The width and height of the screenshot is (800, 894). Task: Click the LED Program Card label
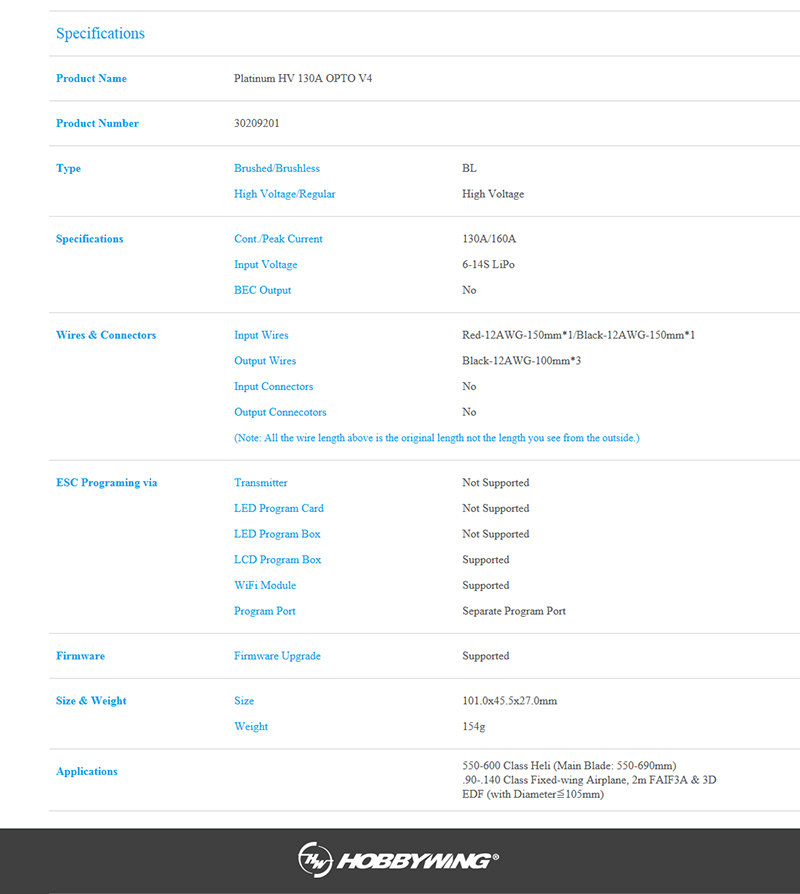[279, 509]
